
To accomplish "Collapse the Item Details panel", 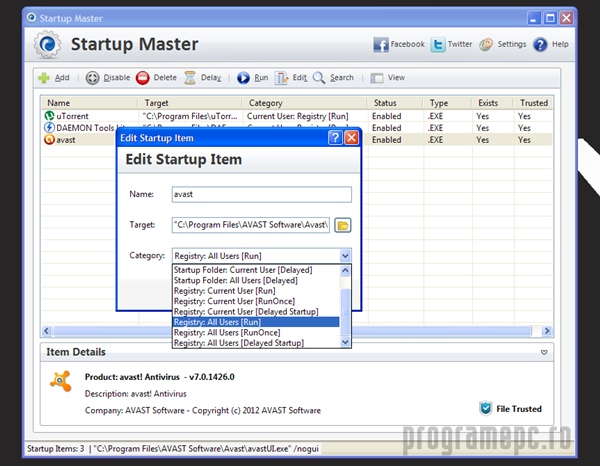I will click(x=544, y=352).
